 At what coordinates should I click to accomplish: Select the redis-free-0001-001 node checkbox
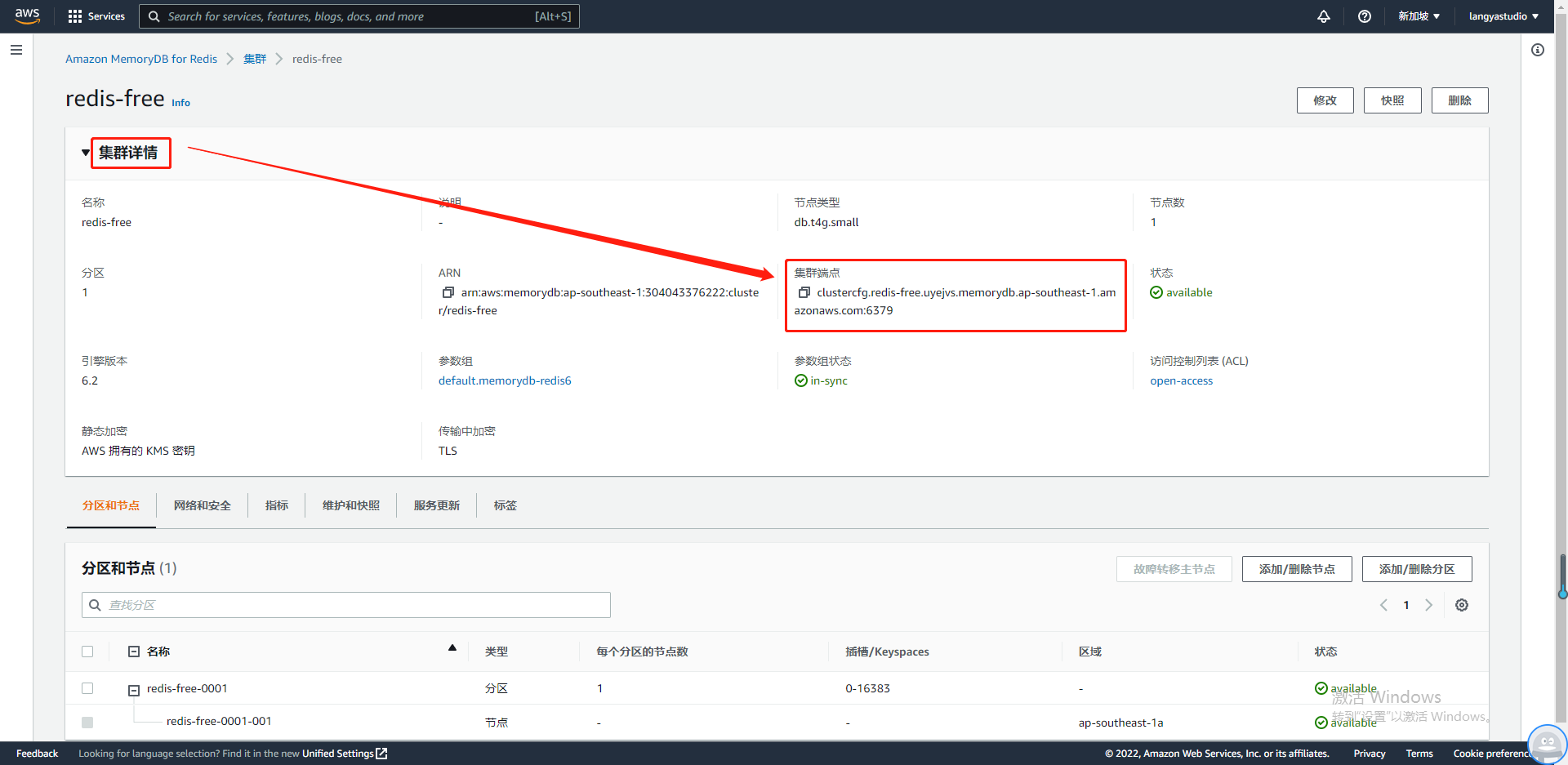pos(87,723)
